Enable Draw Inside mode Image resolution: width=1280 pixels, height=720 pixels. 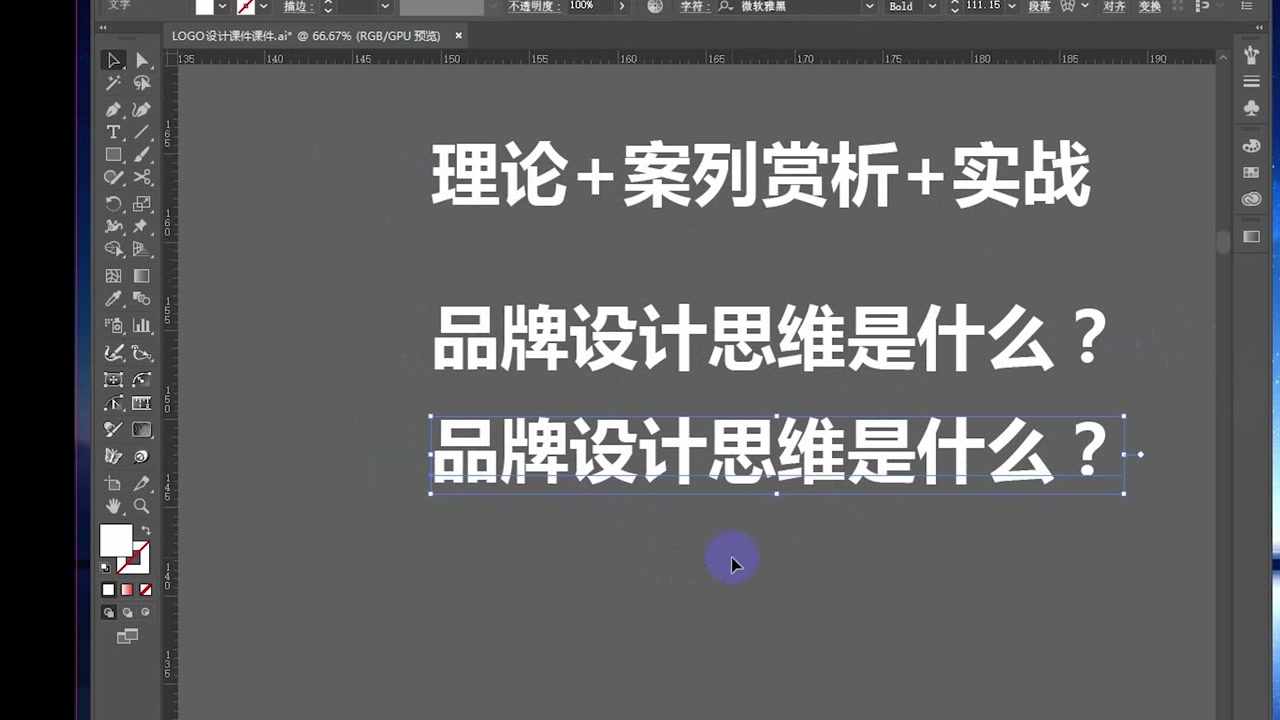tap(145, 612)
